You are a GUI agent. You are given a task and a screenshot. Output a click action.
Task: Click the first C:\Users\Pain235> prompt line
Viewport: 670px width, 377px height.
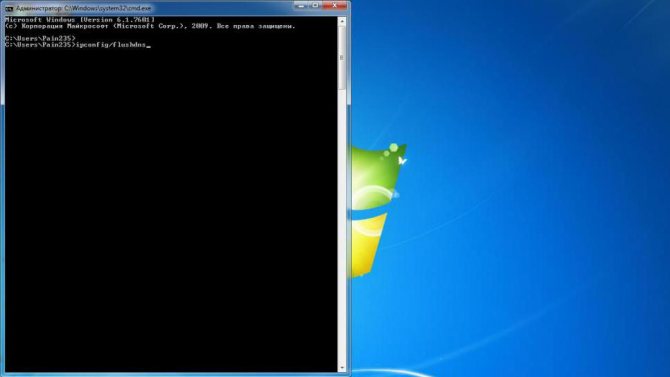[40, 38]
